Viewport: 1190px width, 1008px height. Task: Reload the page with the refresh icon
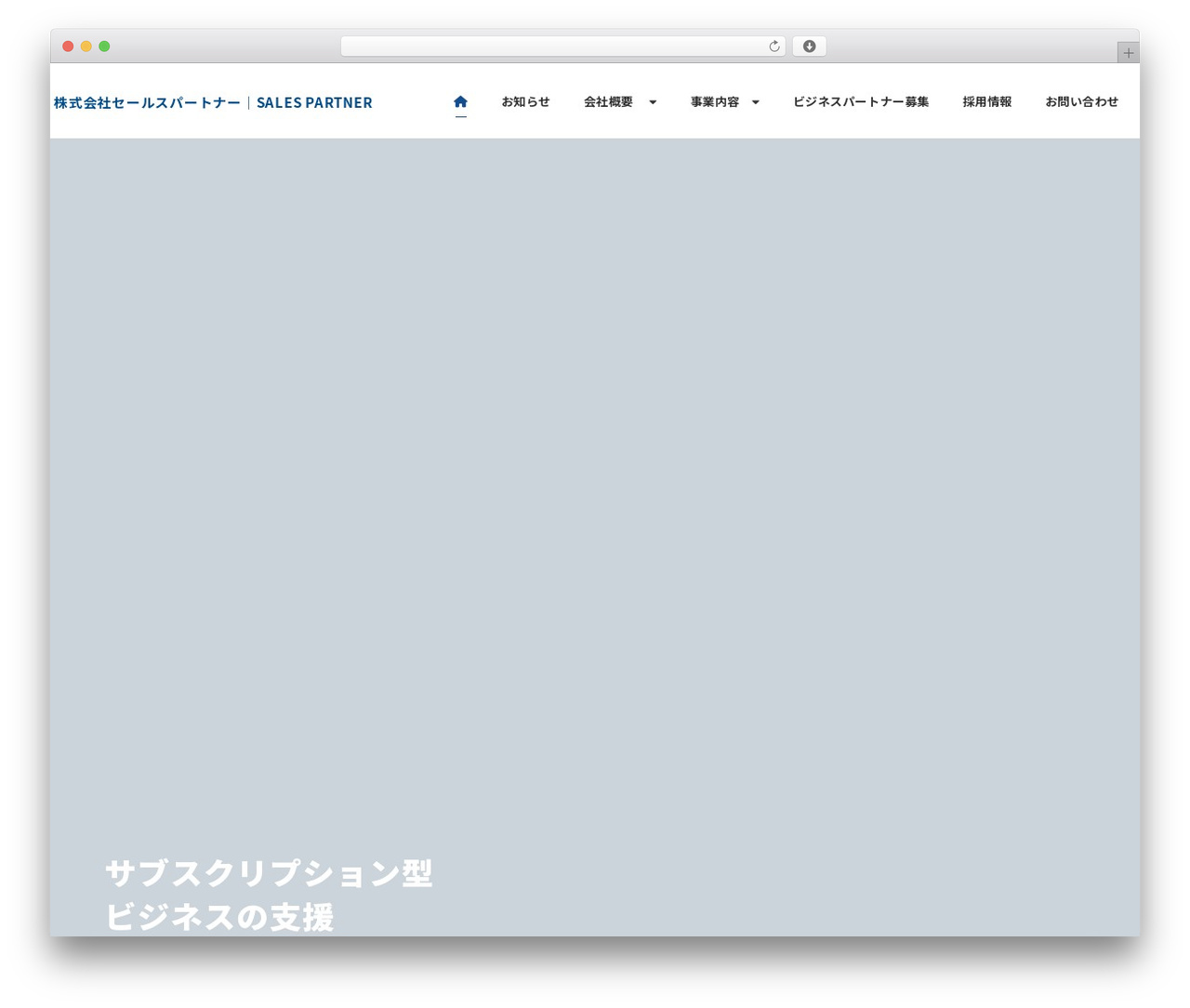(773, 46)
